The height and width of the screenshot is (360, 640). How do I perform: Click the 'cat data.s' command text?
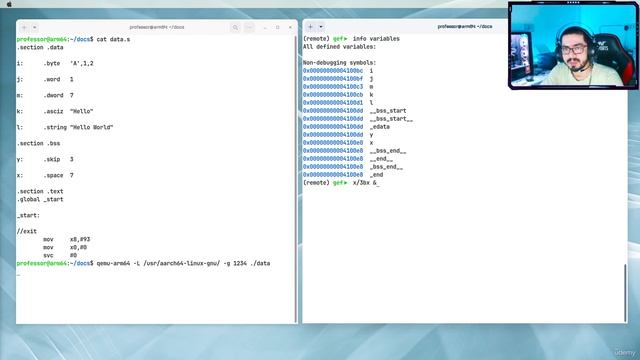(113, 40)
